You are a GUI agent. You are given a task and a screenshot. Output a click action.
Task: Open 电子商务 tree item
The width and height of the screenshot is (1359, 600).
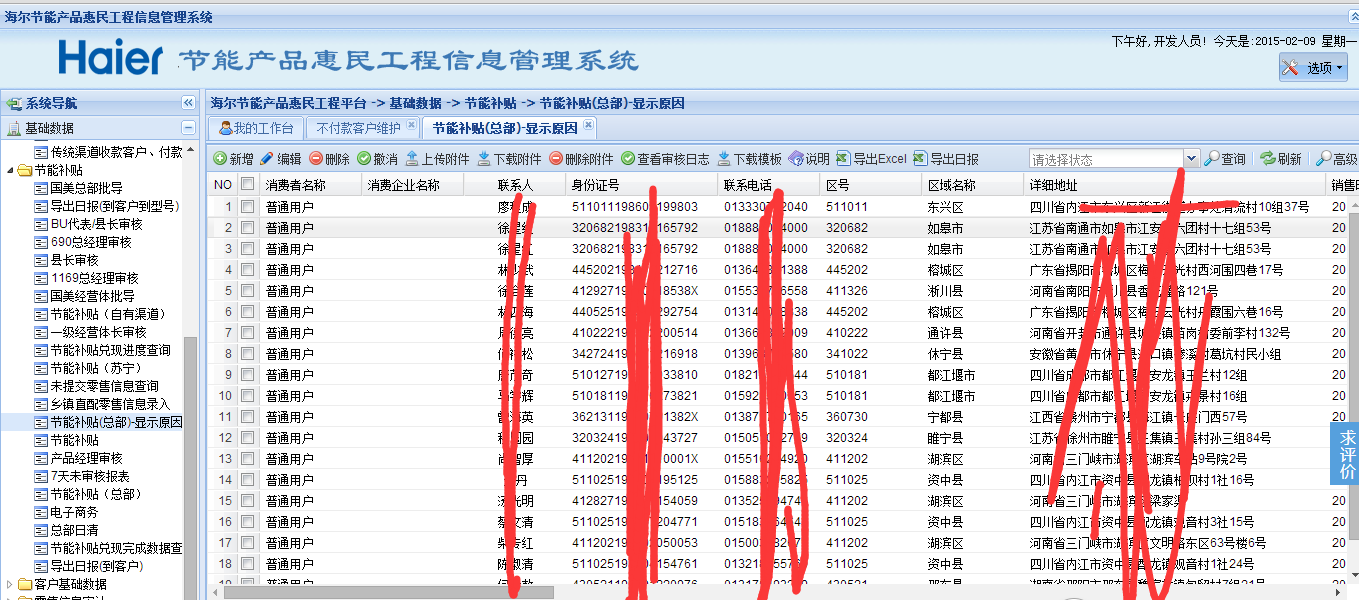pos(74,512)
